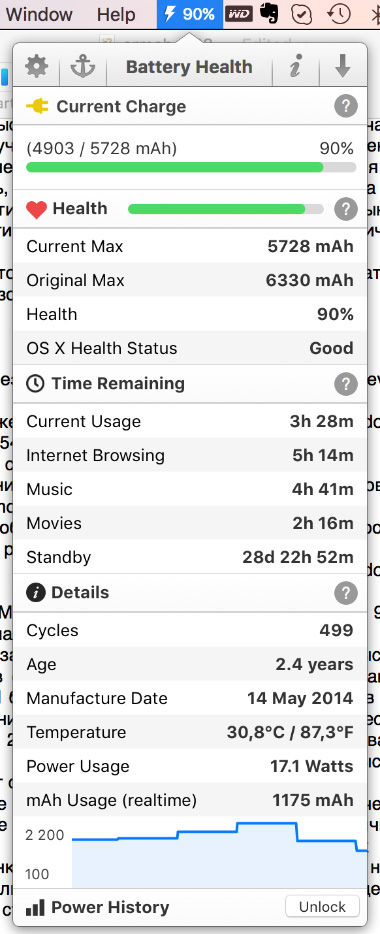The image size is (380, 934).
Task: Open the settings gear in Battery Health
Action: click(x=36, y=67)
